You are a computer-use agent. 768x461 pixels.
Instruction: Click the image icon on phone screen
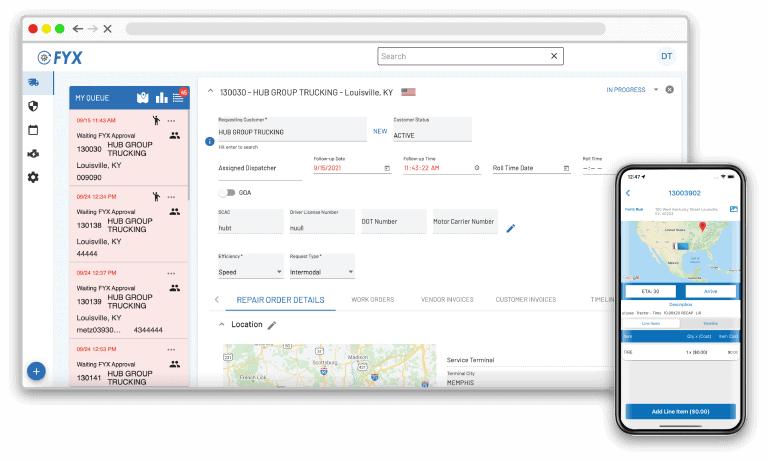pos(734,209)
